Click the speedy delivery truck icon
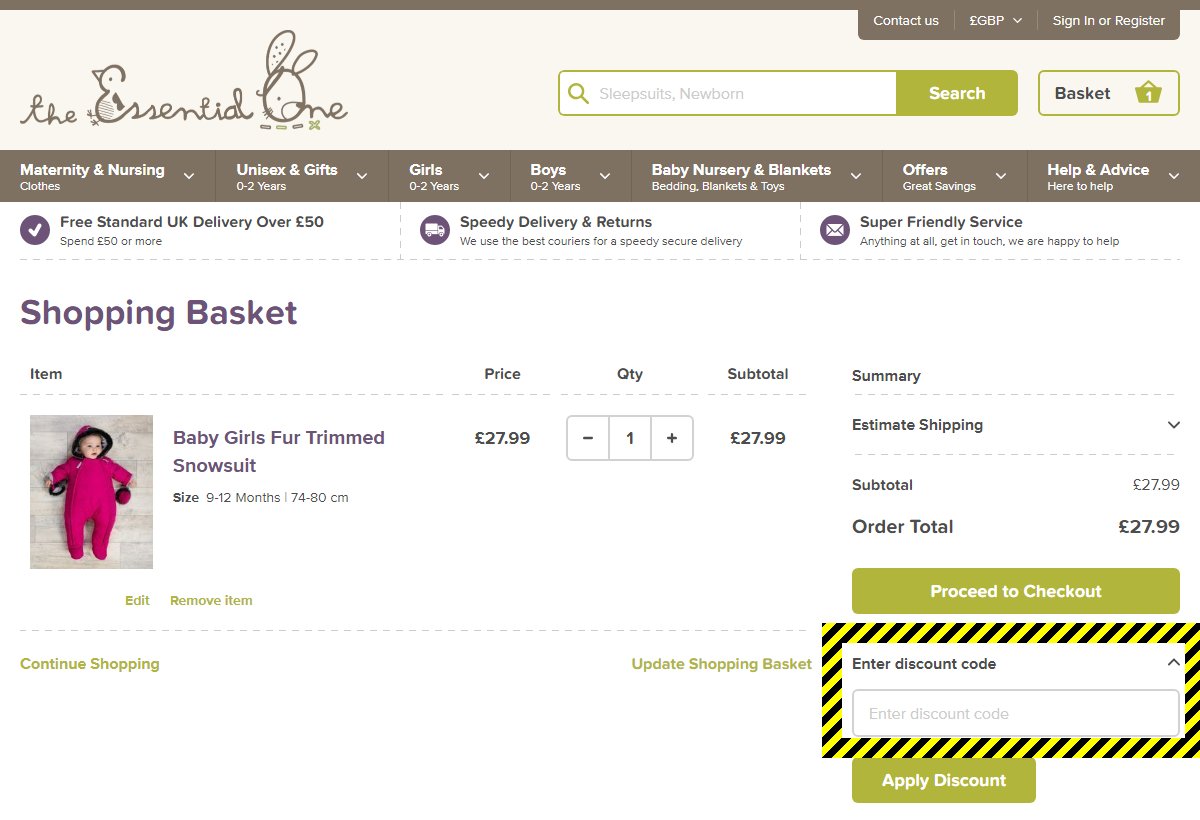 434,230
